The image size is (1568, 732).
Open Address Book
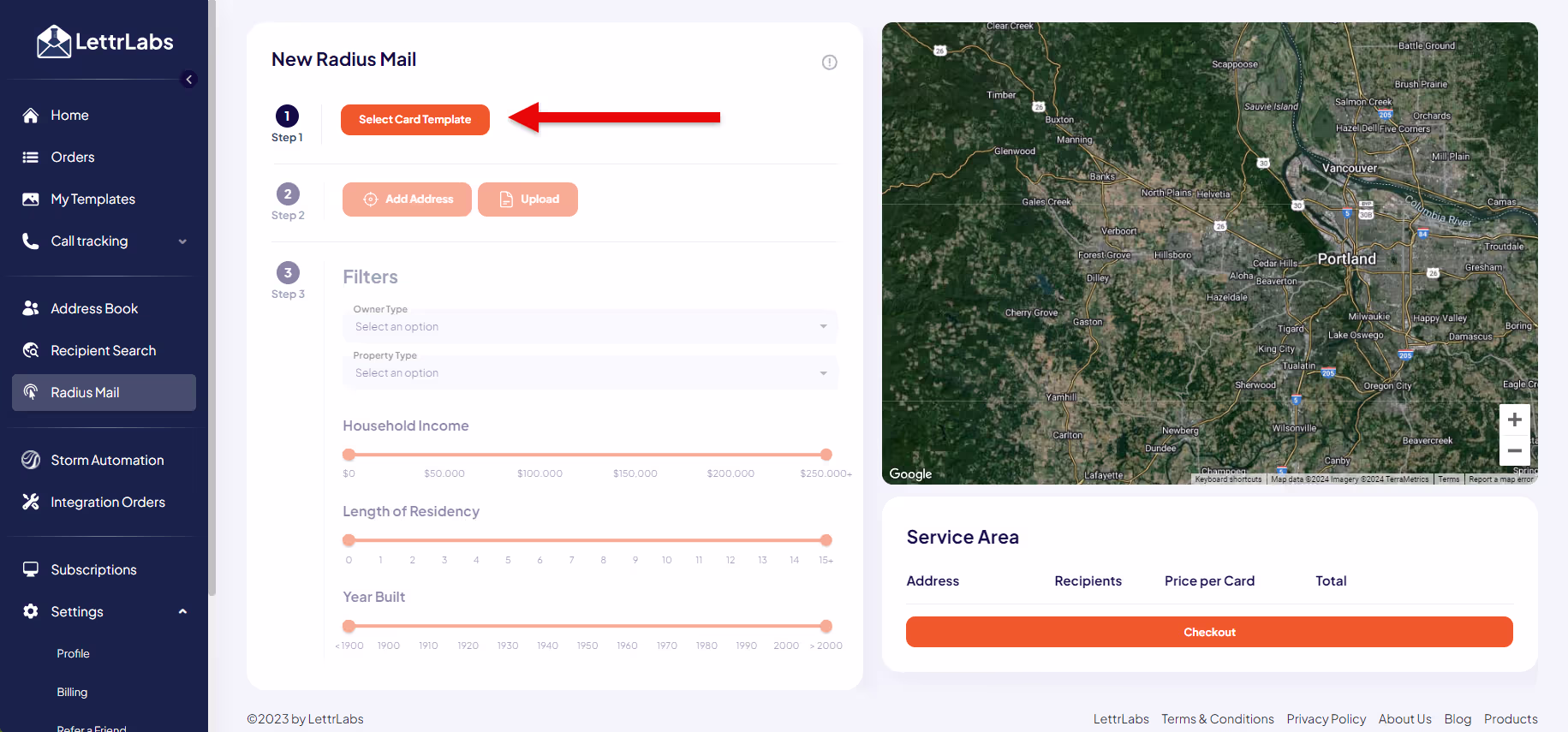click(x=104, y=308)
